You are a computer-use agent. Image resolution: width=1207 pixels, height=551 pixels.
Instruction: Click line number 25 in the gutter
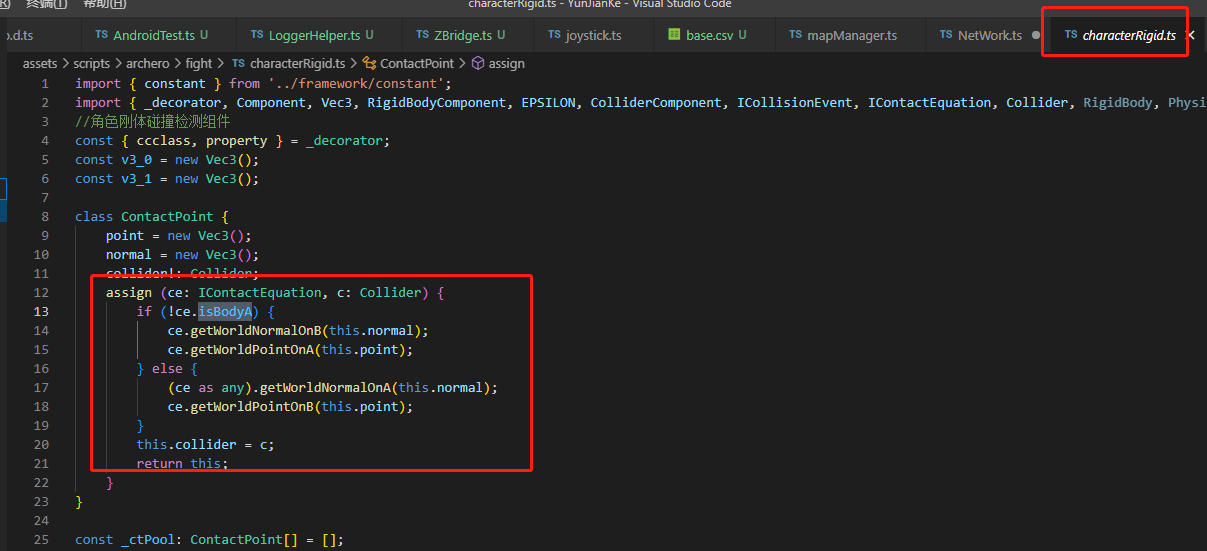(x=41, y=539)
